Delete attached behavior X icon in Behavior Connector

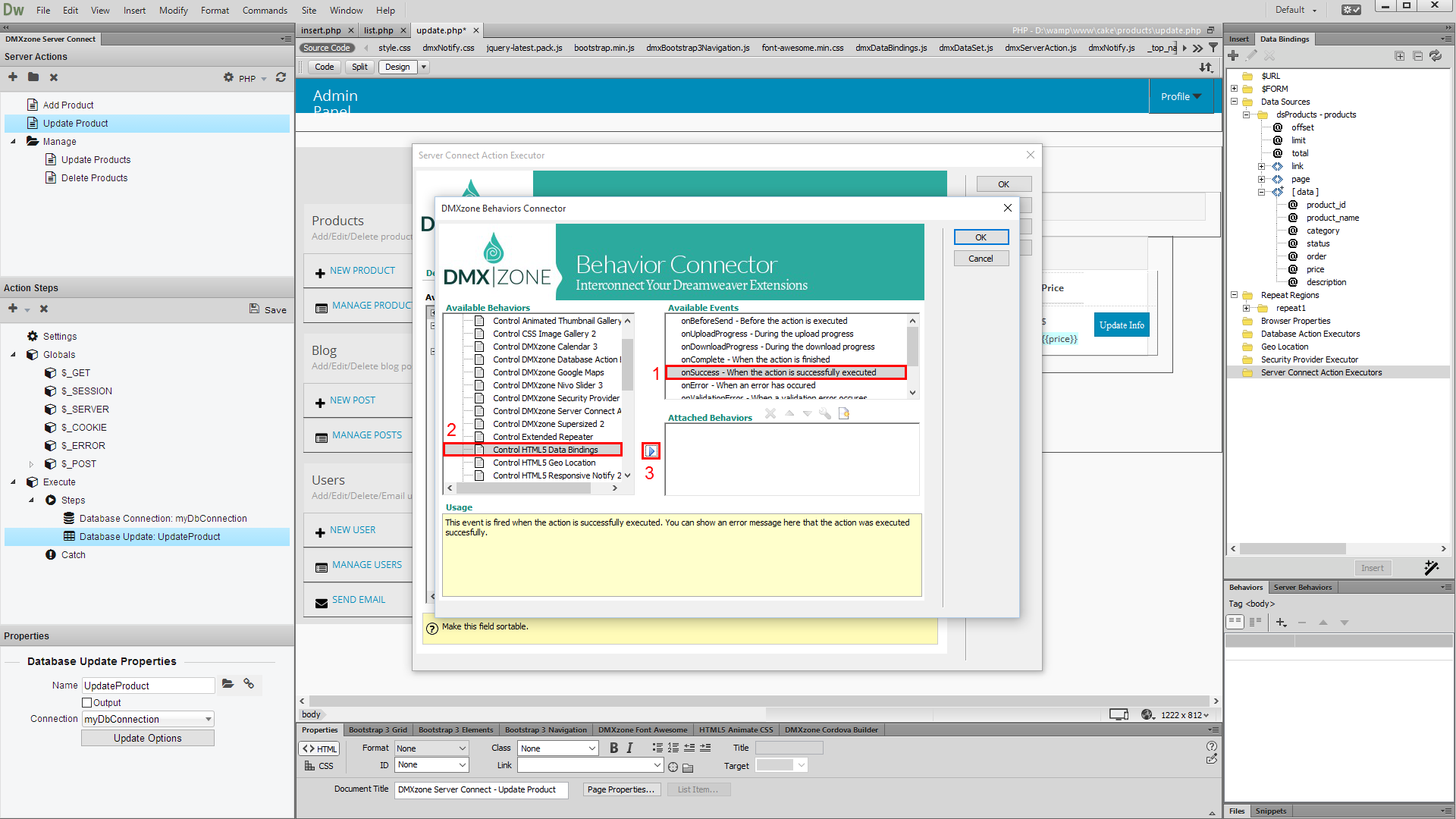click(770, 413)
